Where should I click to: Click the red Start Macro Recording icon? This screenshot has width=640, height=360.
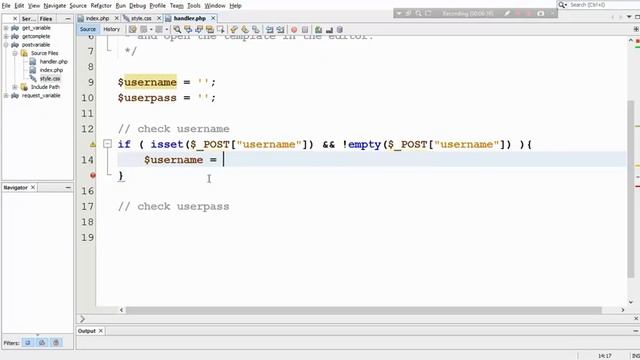294,29
